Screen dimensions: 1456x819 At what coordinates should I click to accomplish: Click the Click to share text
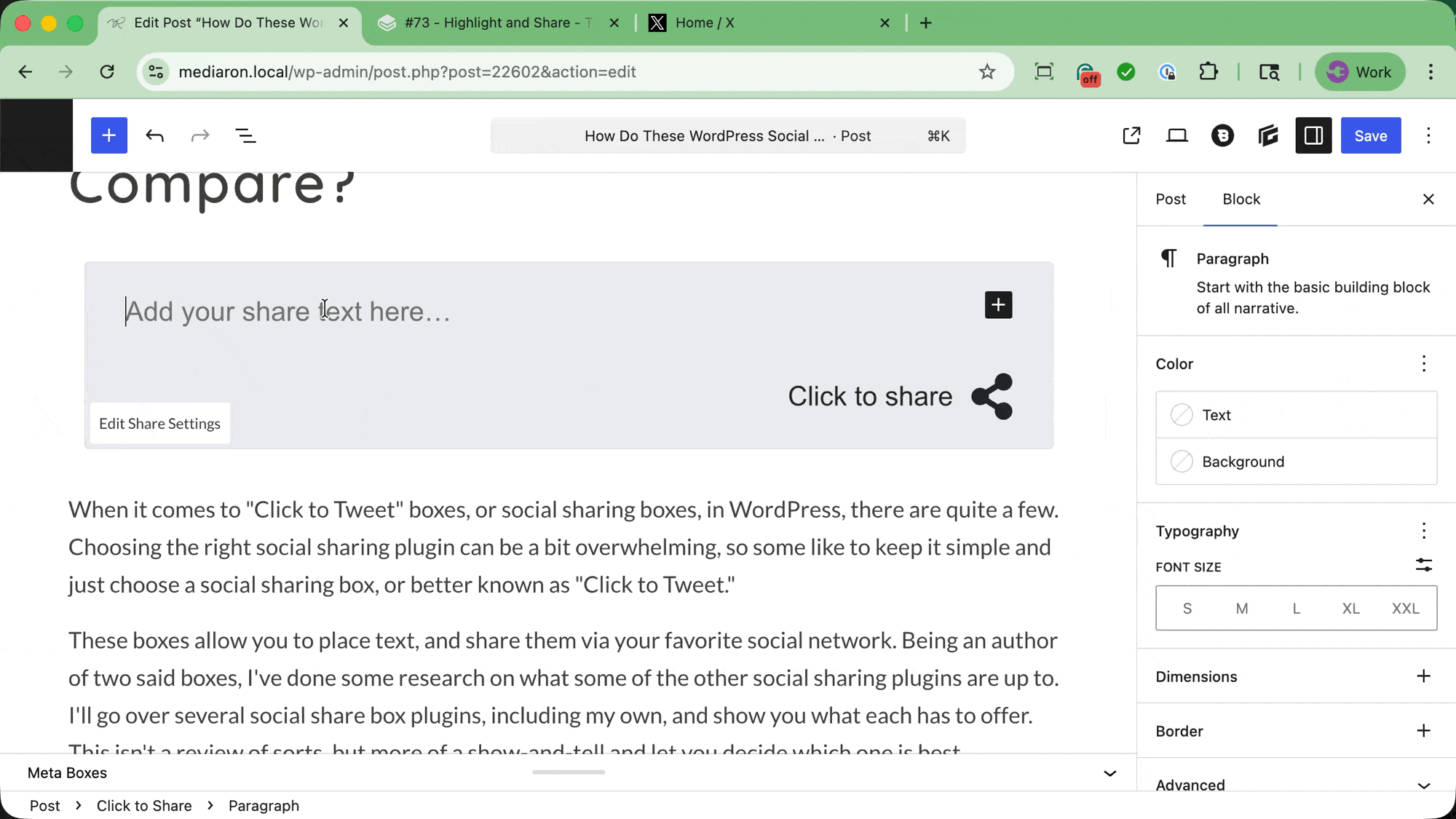click(x=870, y=397)
